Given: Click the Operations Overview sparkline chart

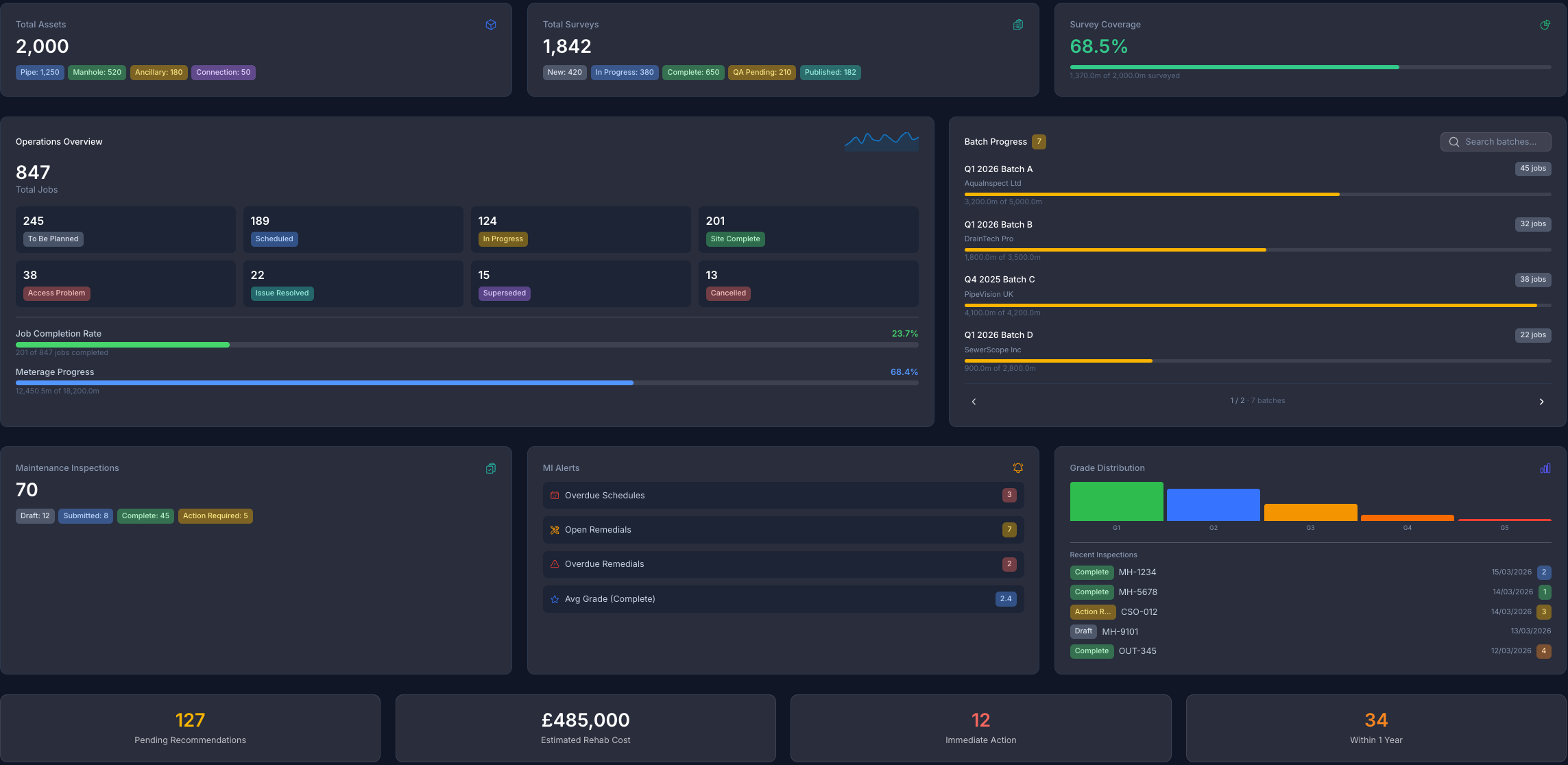Looking at the screenshot, I should (882, 141).
